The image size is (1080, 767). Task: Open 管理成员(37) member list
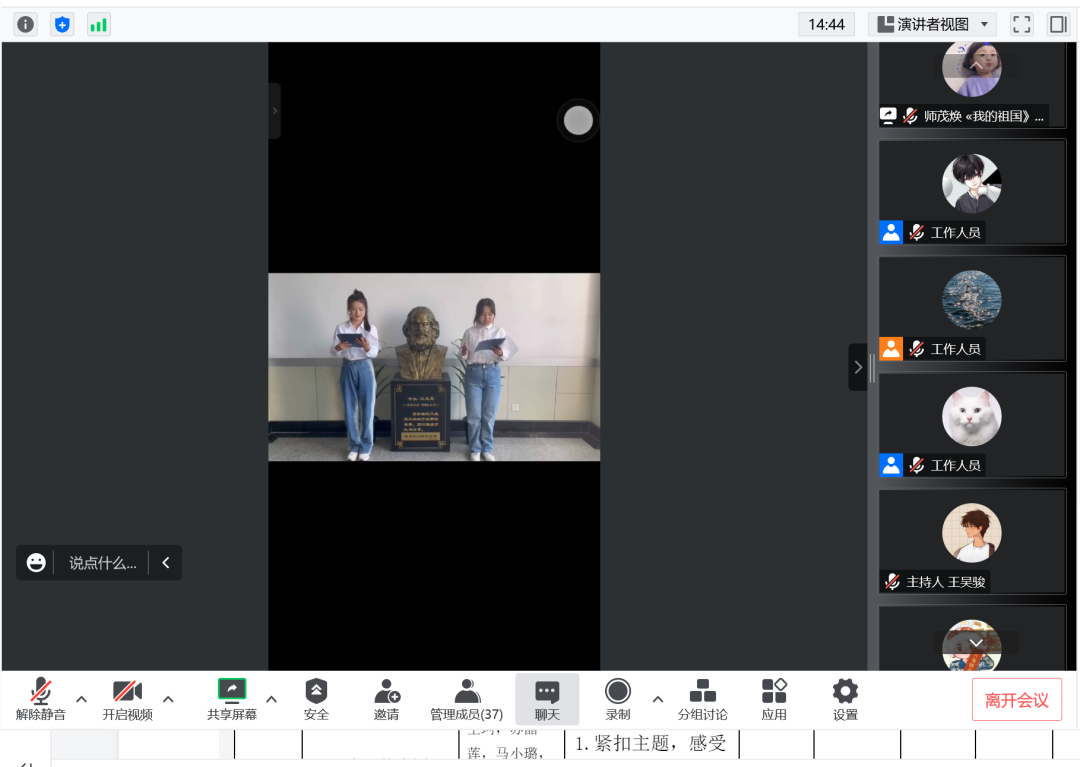466,699
